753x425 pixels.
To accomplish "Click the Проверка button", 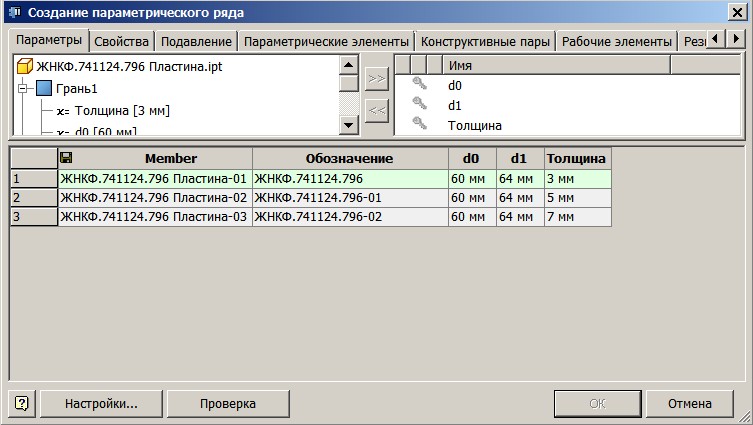I will click(x=228, y=404).
